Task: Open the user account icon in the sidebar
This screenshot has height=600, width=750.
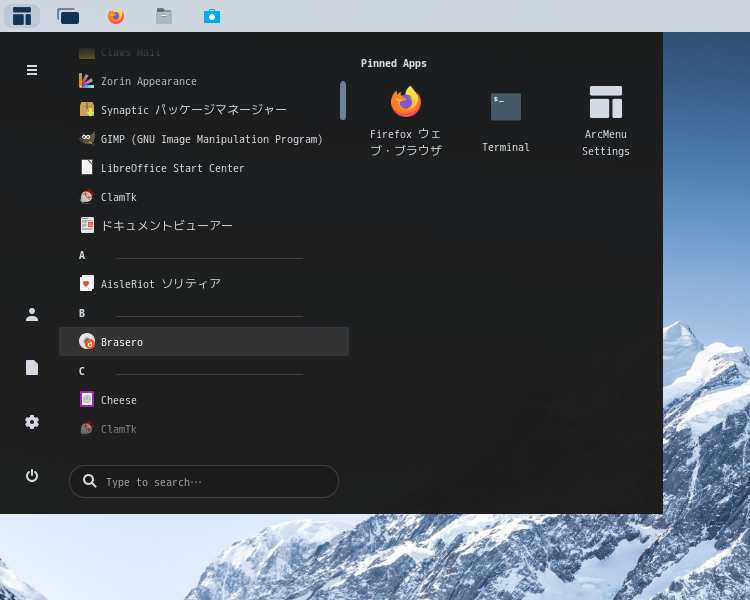Action: click(x=32, y=315)
